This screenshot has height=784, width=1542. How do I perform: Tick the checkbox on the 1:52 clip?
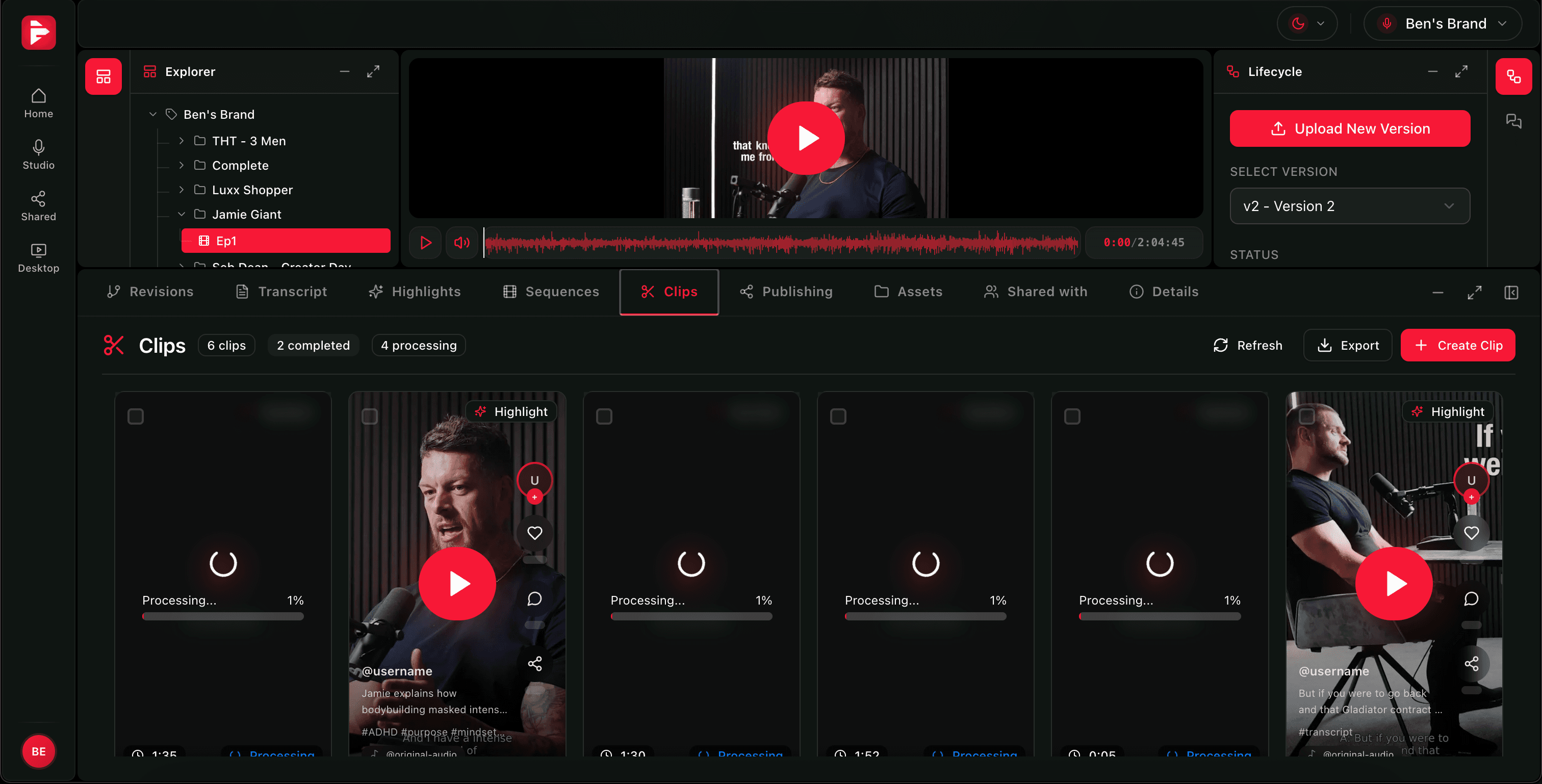pyautogui.click(x=839, y=416)
